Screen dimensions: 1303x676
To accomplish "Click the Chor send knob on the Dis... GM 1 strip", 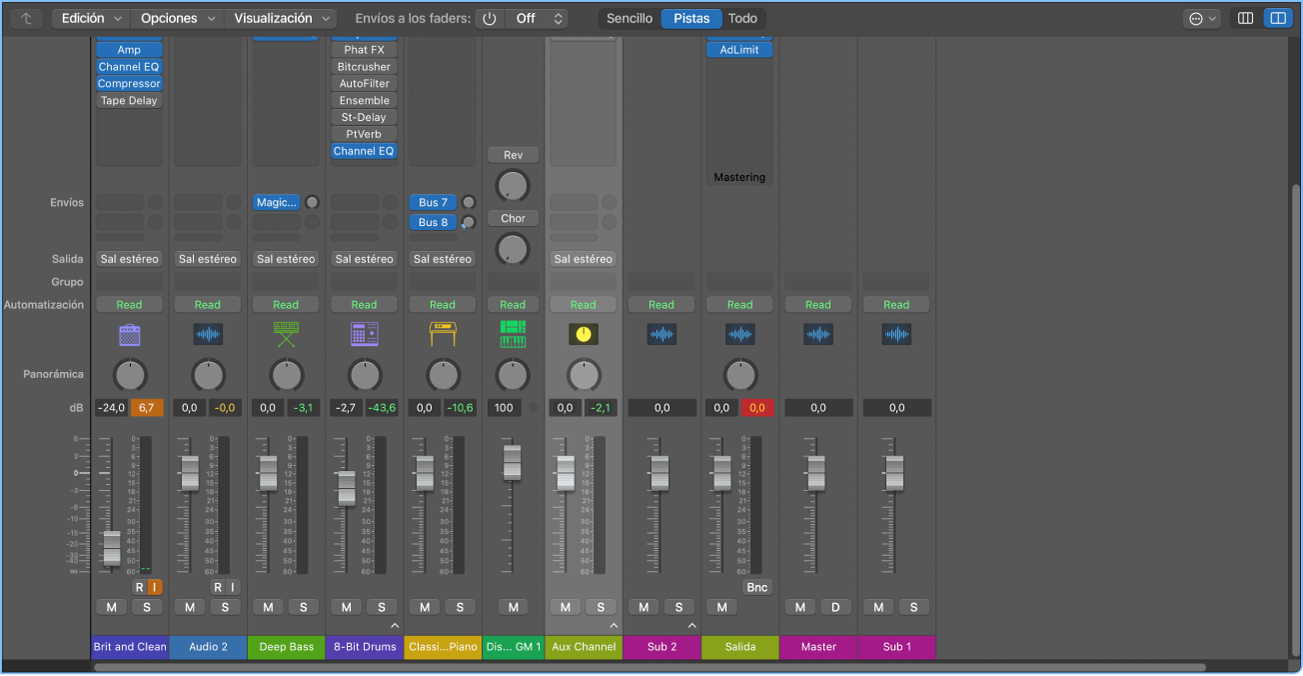I will pyautogui.click(x=512, y=248).
